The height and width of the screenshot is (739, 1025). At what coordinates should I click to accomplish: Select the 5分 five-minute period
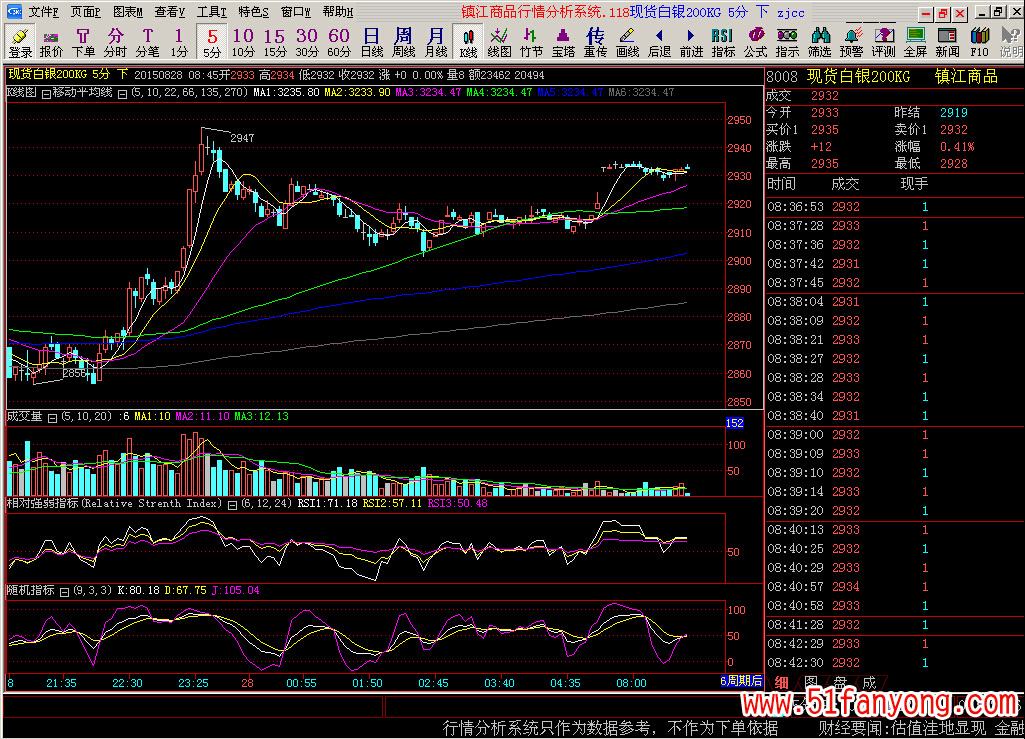[211, 42]
